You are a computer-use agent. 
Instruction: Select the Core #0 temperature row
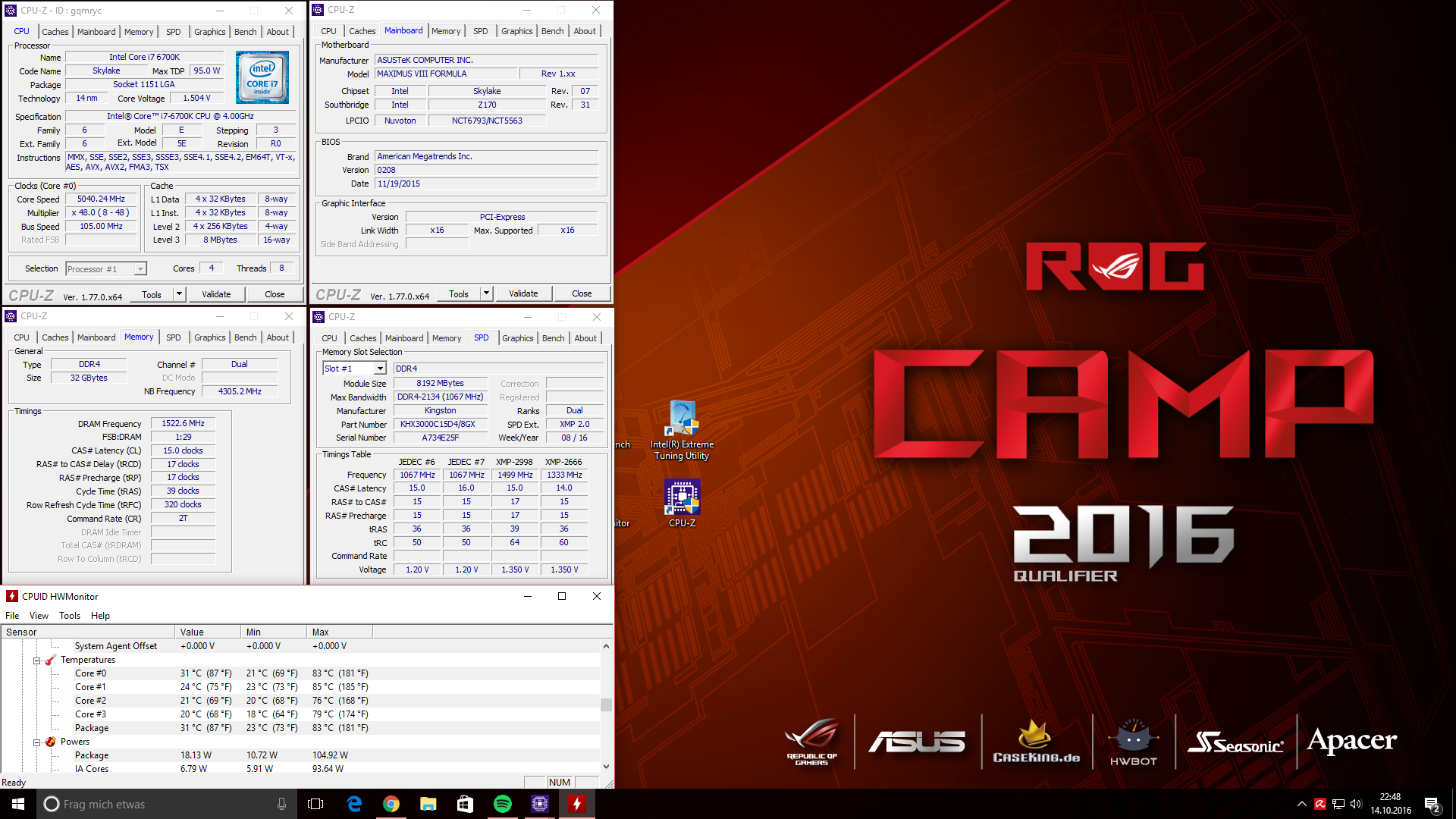(300, 673)
